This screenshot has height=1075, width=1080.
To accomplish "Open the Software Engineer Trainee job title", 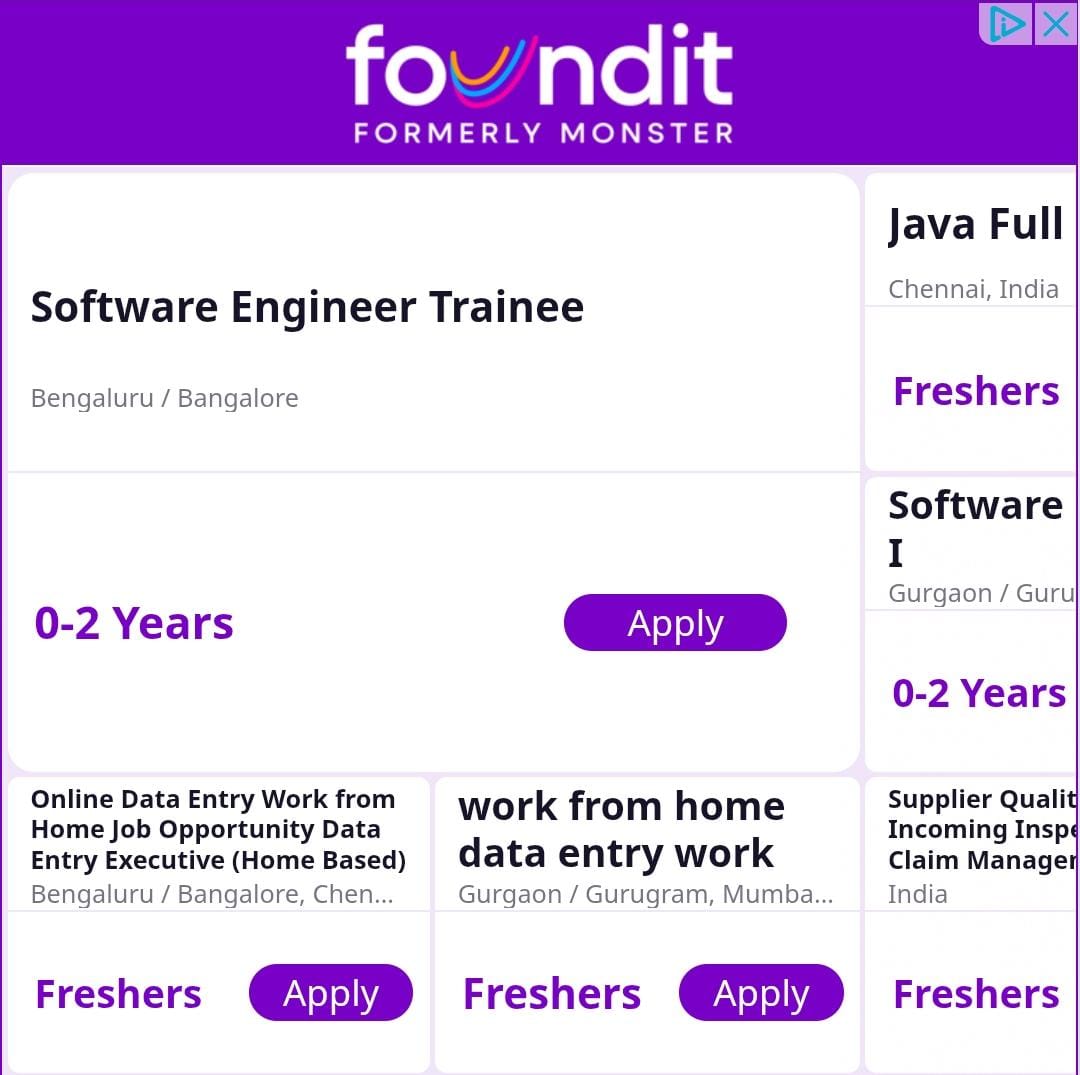I will point(307,307).
